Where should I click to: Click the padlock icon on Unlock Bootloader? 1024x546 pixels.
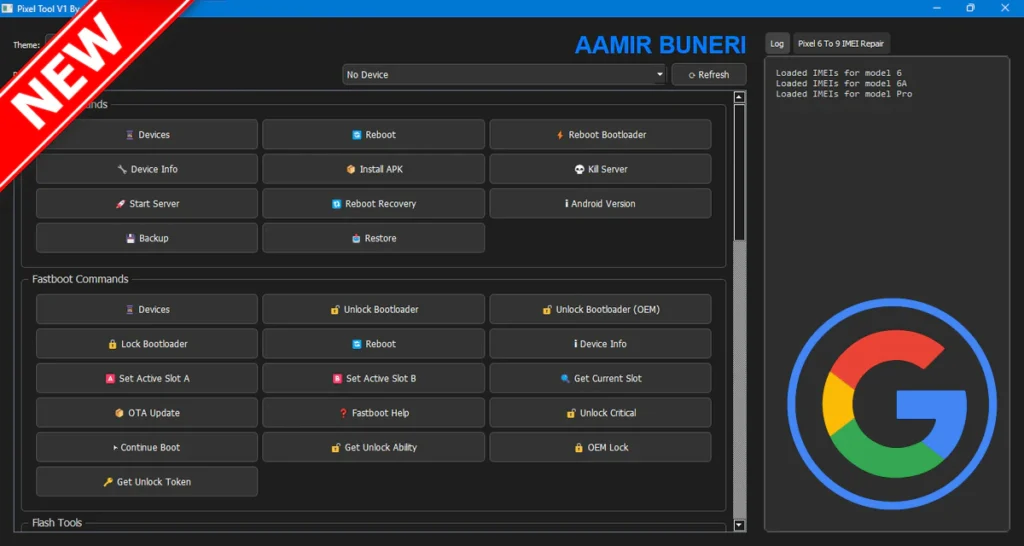pyautogui.click(x=335, y=310)
